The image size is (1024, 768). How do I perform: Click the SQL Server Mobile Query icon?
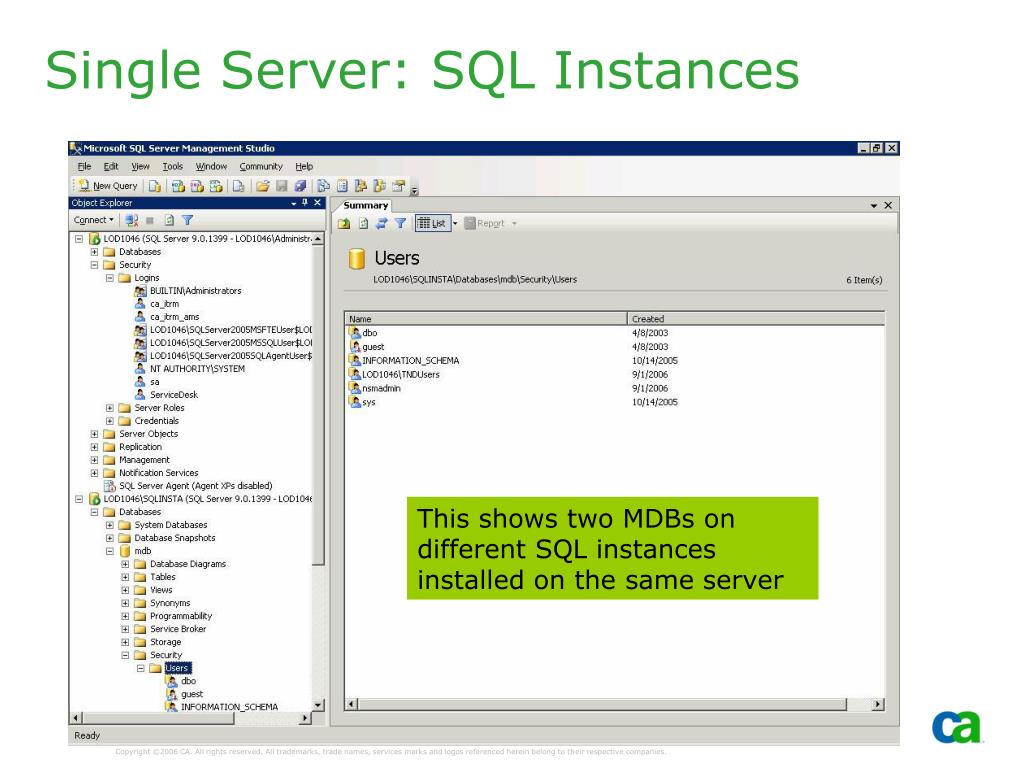(x=238, y=186)
